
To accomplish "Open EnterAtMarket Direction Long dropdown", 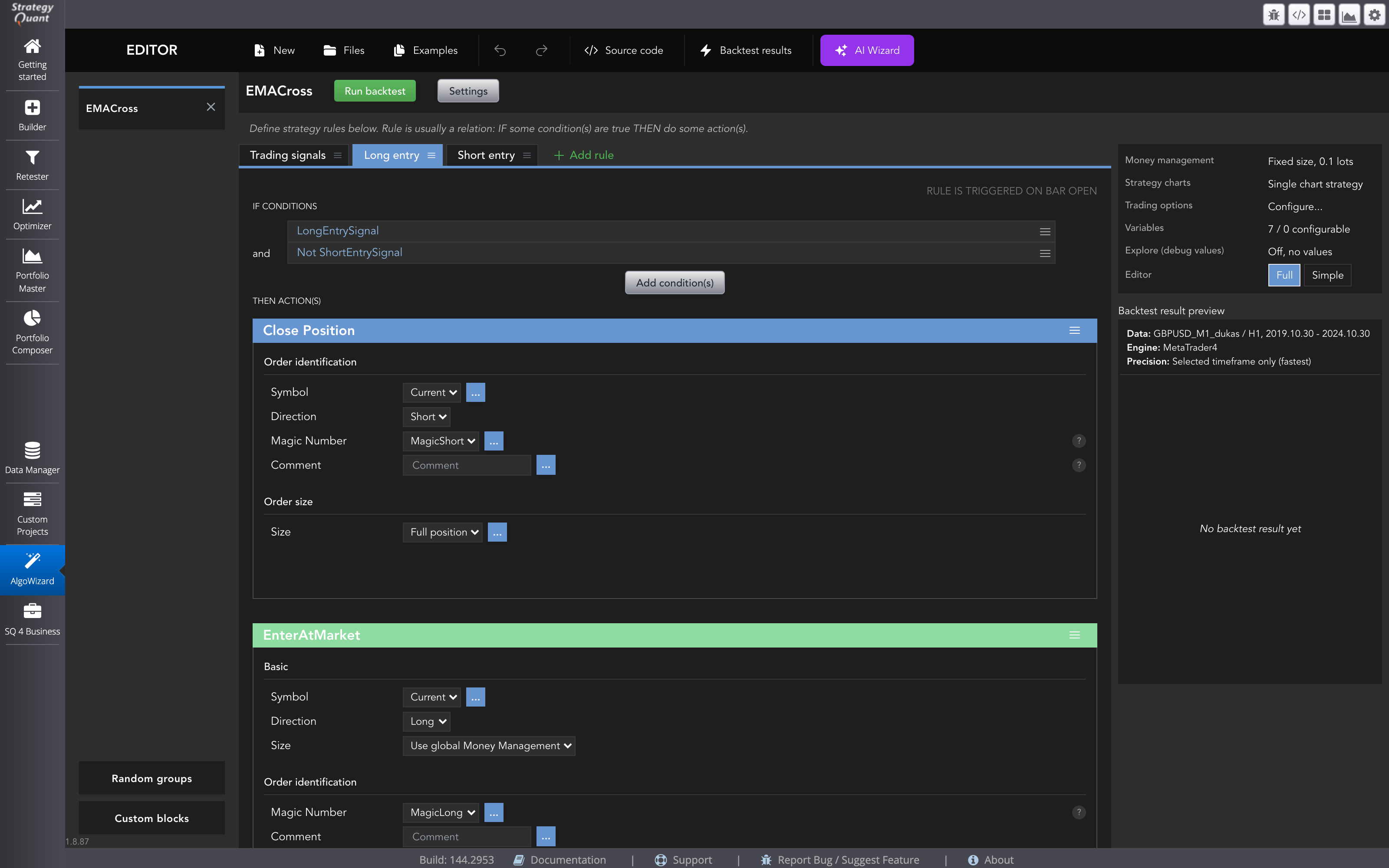I will tap(427, 722).
